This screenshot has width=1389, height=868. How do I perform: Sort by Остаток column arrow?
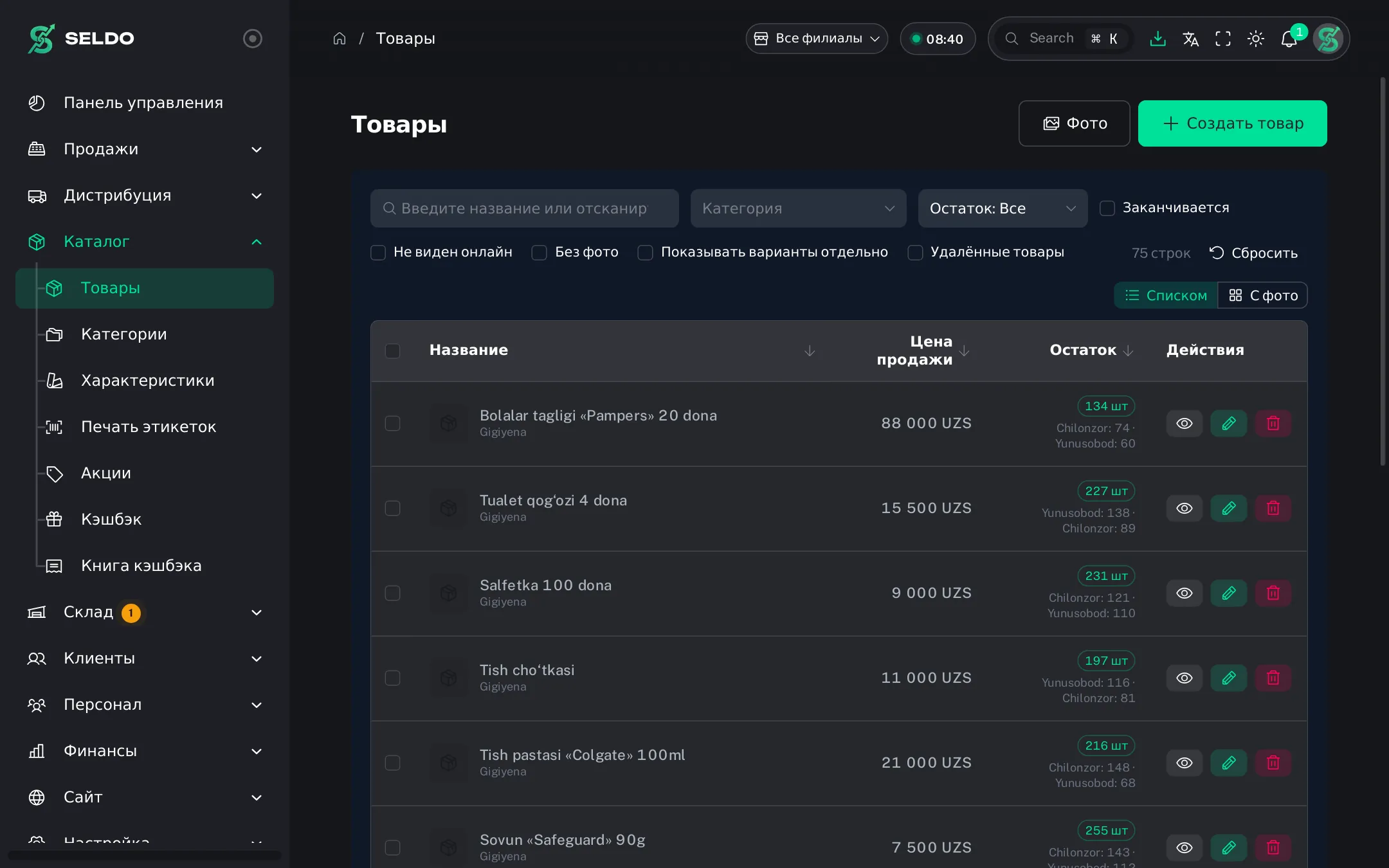pos(1128,350)
